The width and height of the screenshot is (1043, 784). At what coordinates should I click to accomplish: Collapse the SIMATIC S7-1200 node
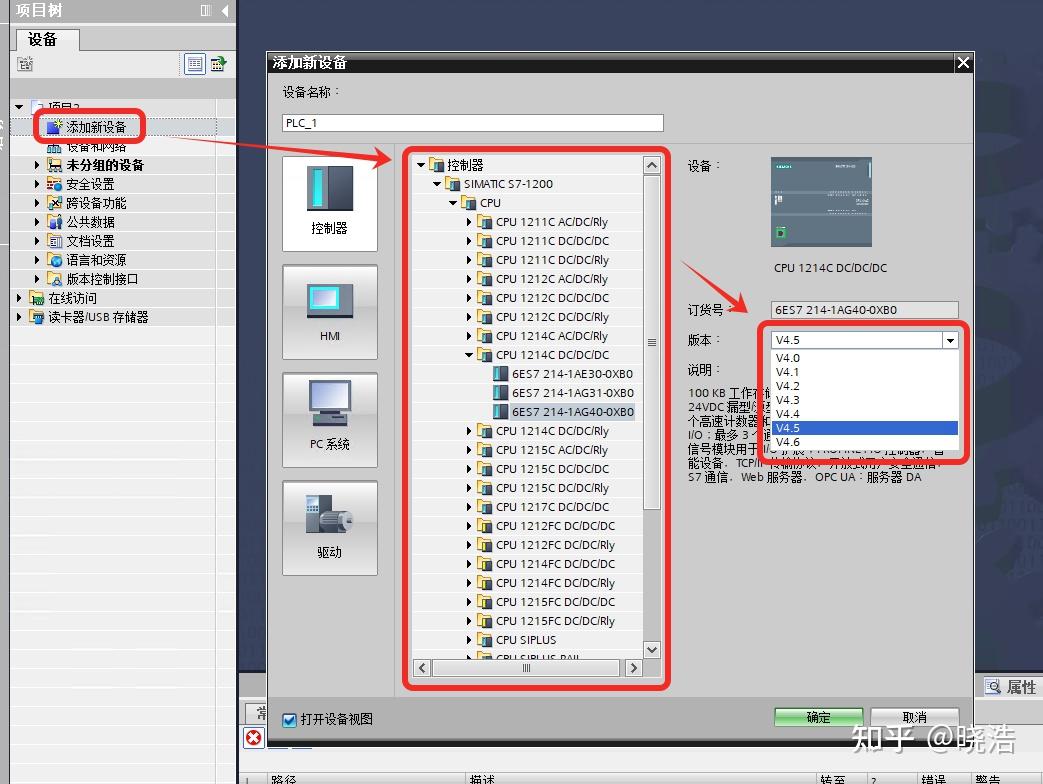pyautogui.click(x=437, y=184)
